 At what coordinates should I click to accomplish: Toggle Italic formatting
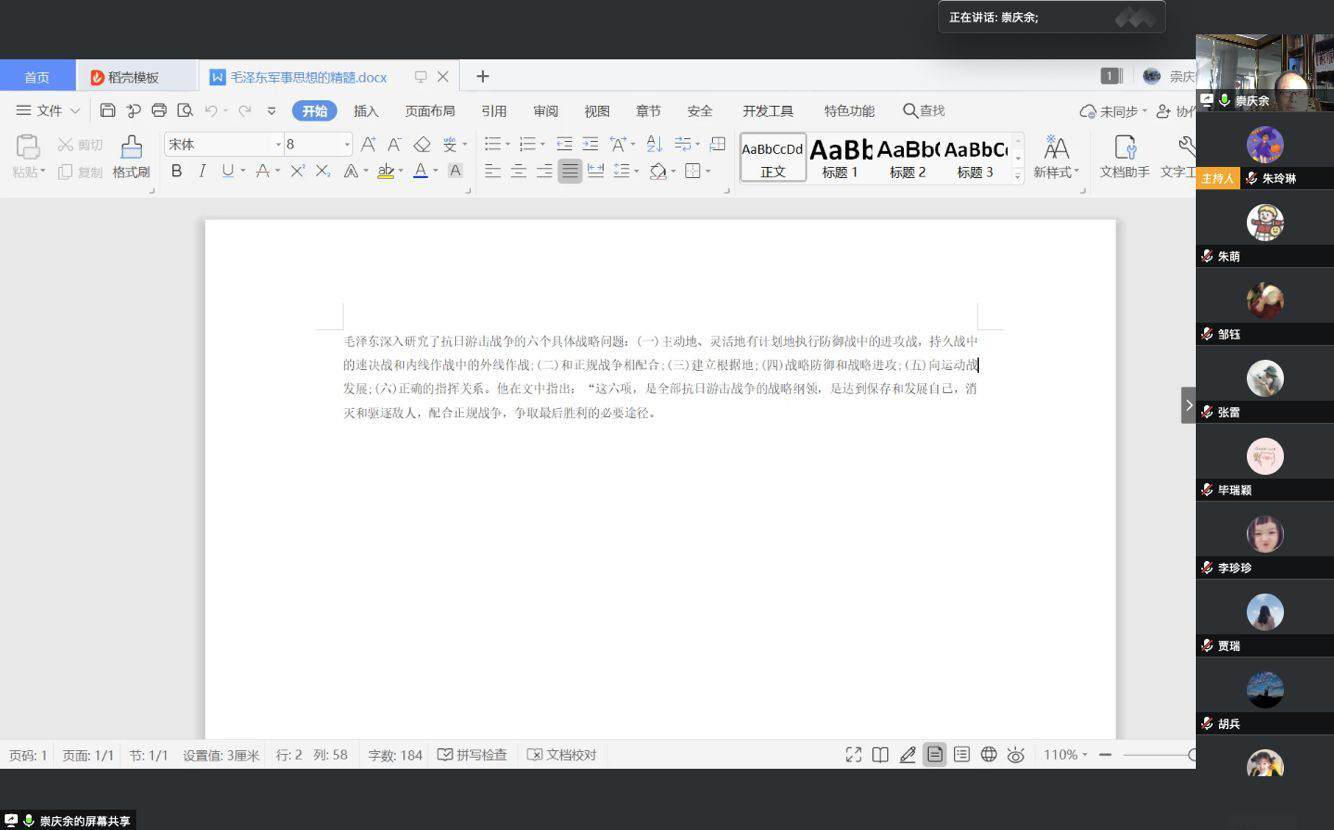pyautogui.click(x=202, y=171)
